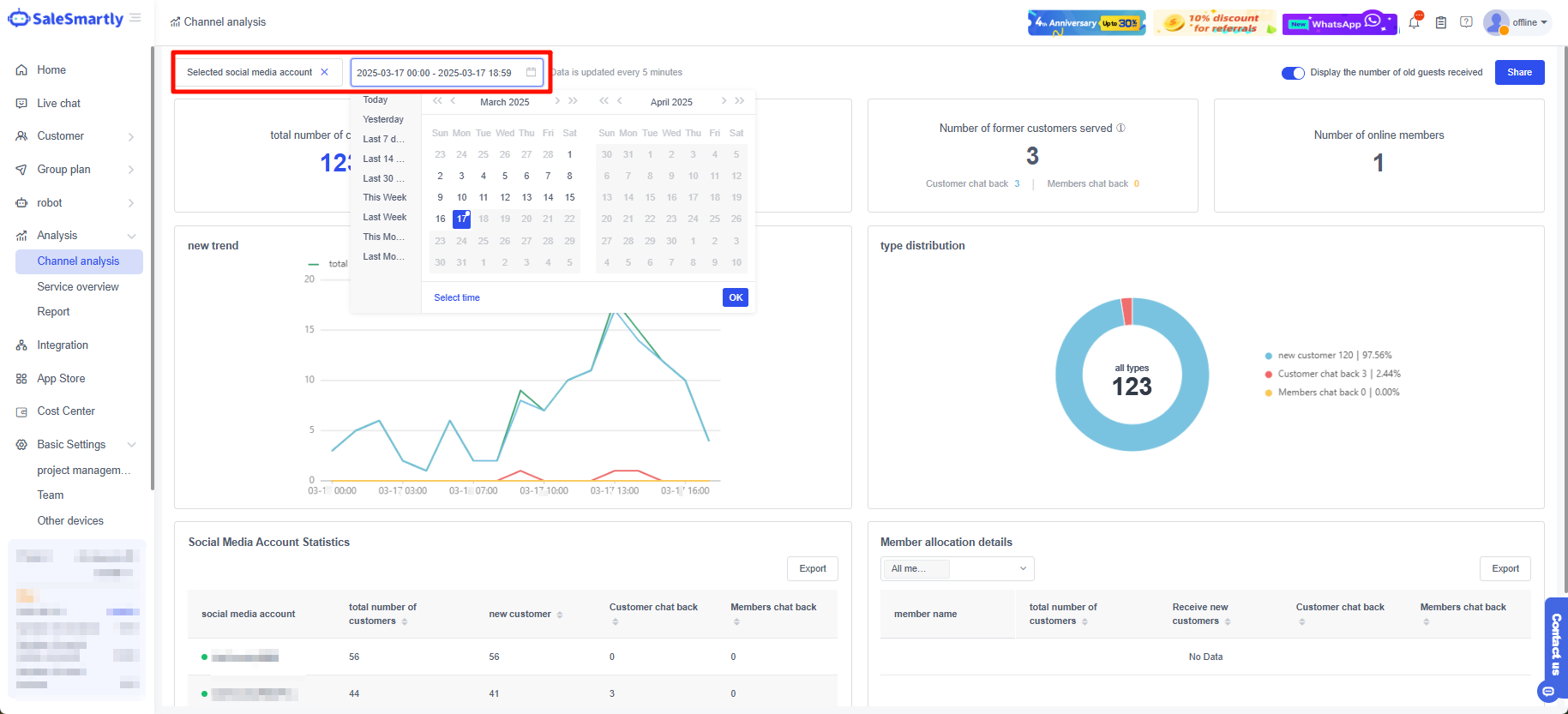Click the clipboard icon in top bar
The height and width of the screenshot is (714, 1568).
click(1440, 23)
